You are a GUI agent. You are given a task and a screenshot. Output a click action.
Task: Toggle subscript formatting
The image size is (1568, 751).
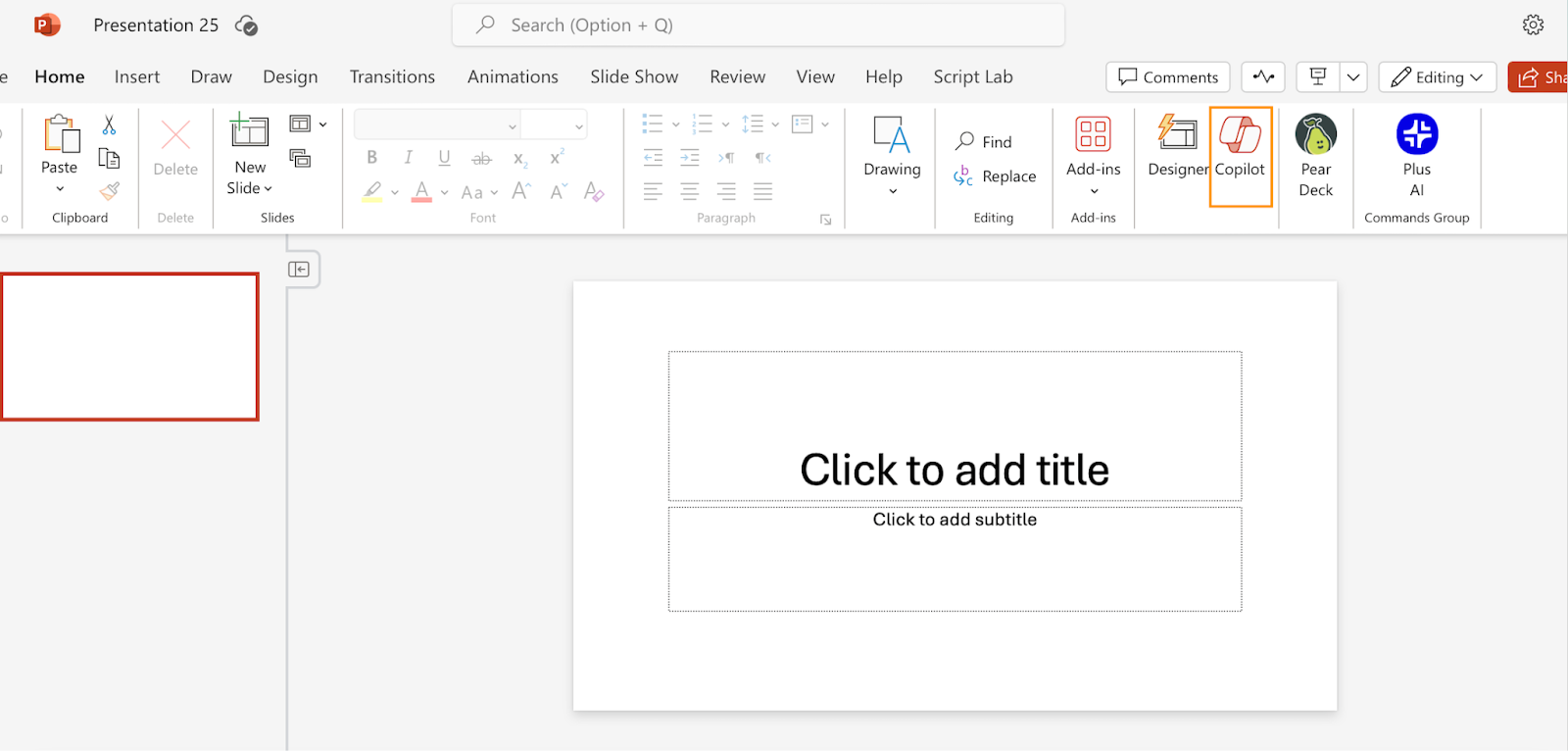(520, 159)
